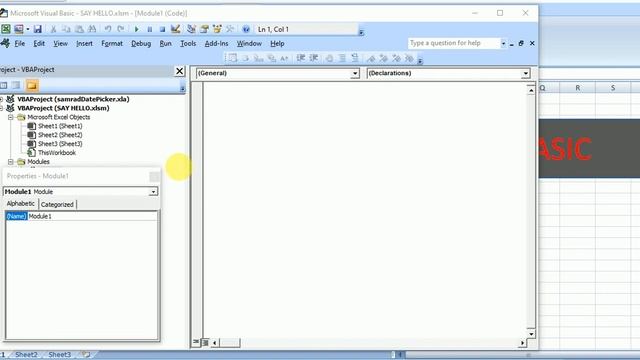Select Sheet3 (Sheet3) in the project tree
640x360 pixels.
[x=60, y=144]
